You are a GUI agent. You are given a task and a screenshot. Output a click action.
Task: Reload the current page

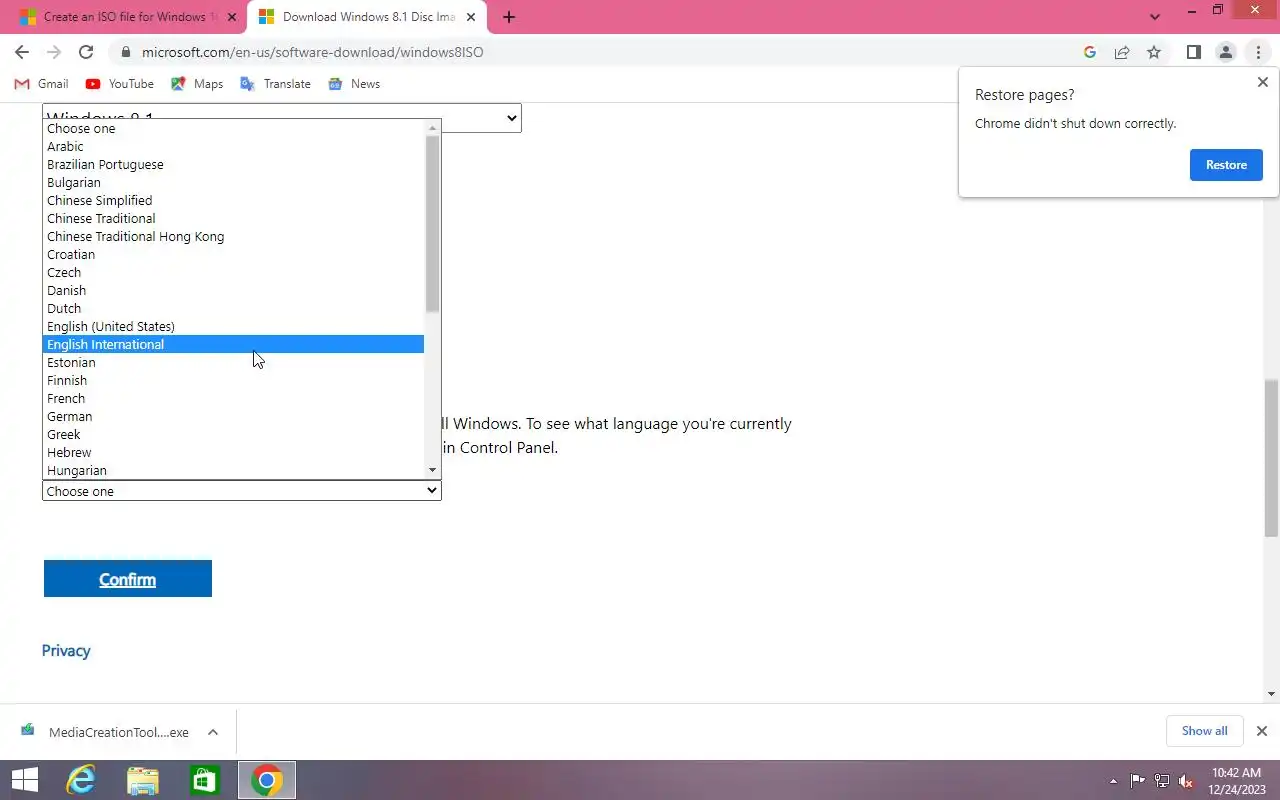tap(86, 52)
